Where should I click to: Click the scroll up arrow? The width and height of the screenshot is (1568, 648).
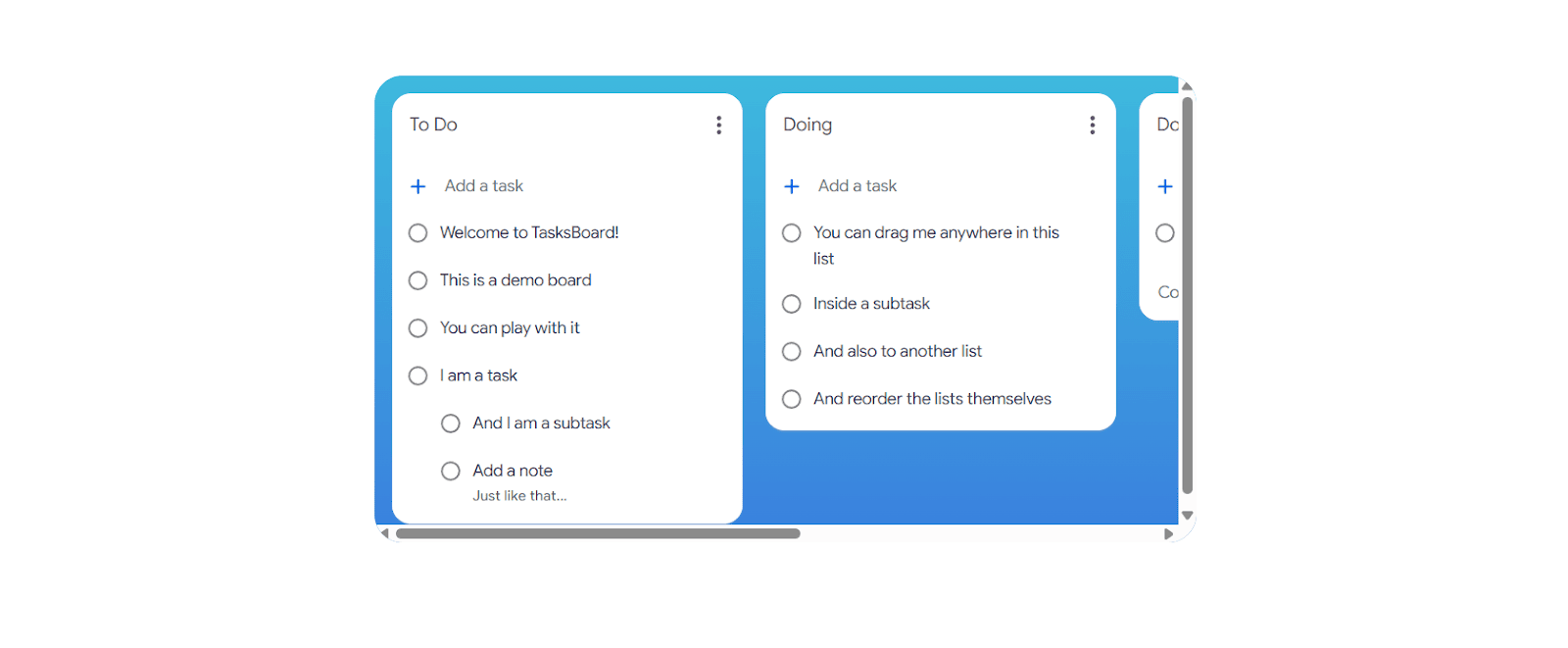point(1187,86)
